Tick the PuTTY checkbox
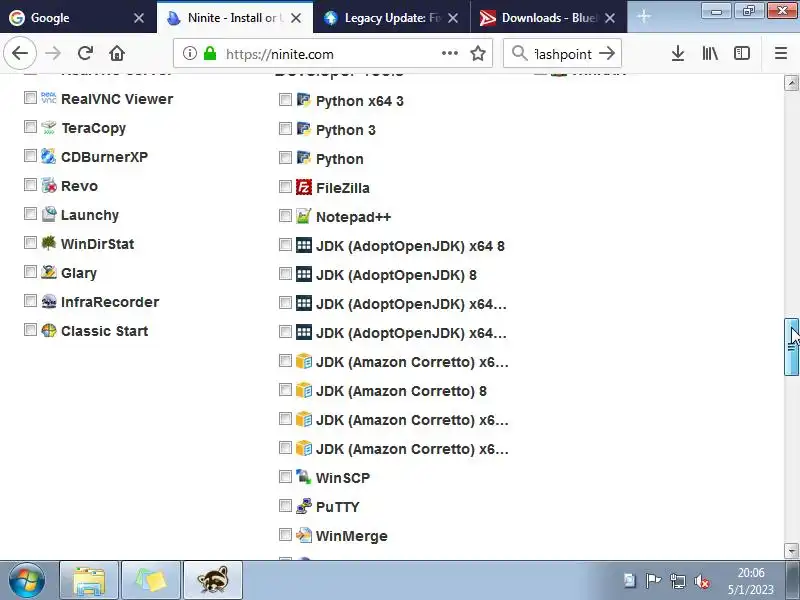This screenshot has width=800, height=600. pyautogui.click(x=285, y=505)
